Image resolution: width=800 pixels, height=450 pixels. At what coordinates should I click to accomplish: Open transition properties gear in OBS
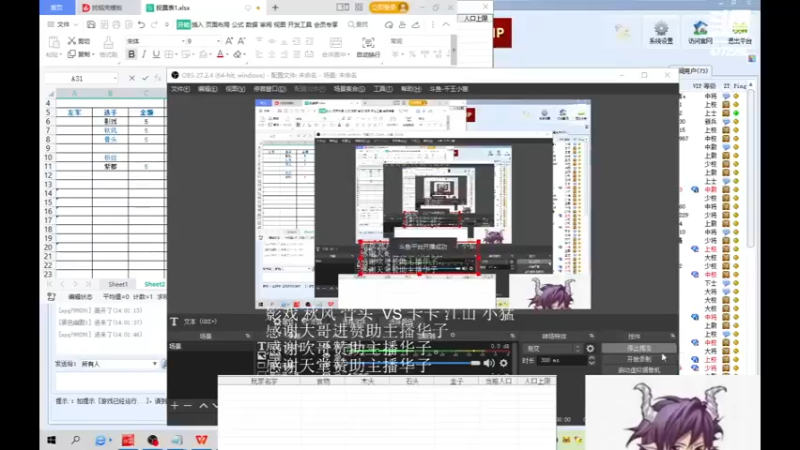pos(590,348)
